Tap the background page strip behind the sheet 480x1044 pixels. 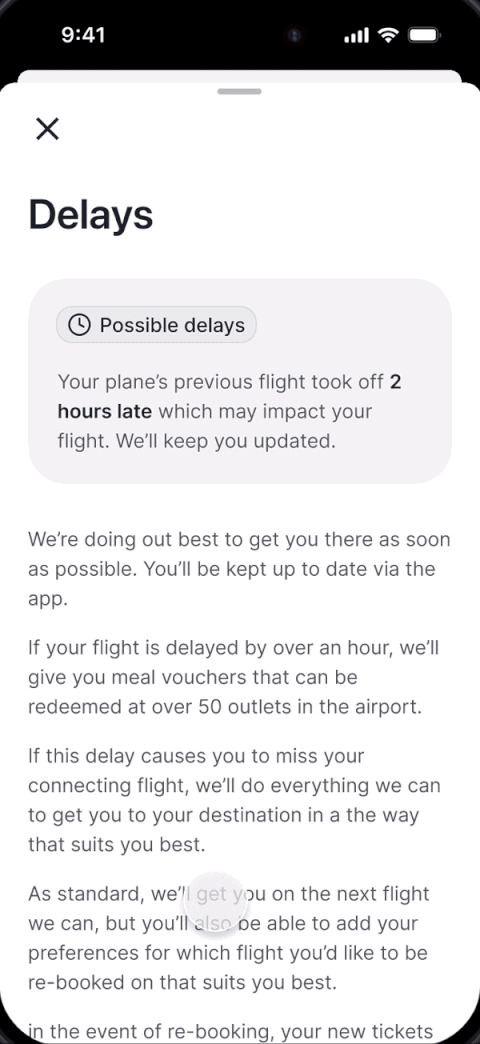(x=240, y=76)
